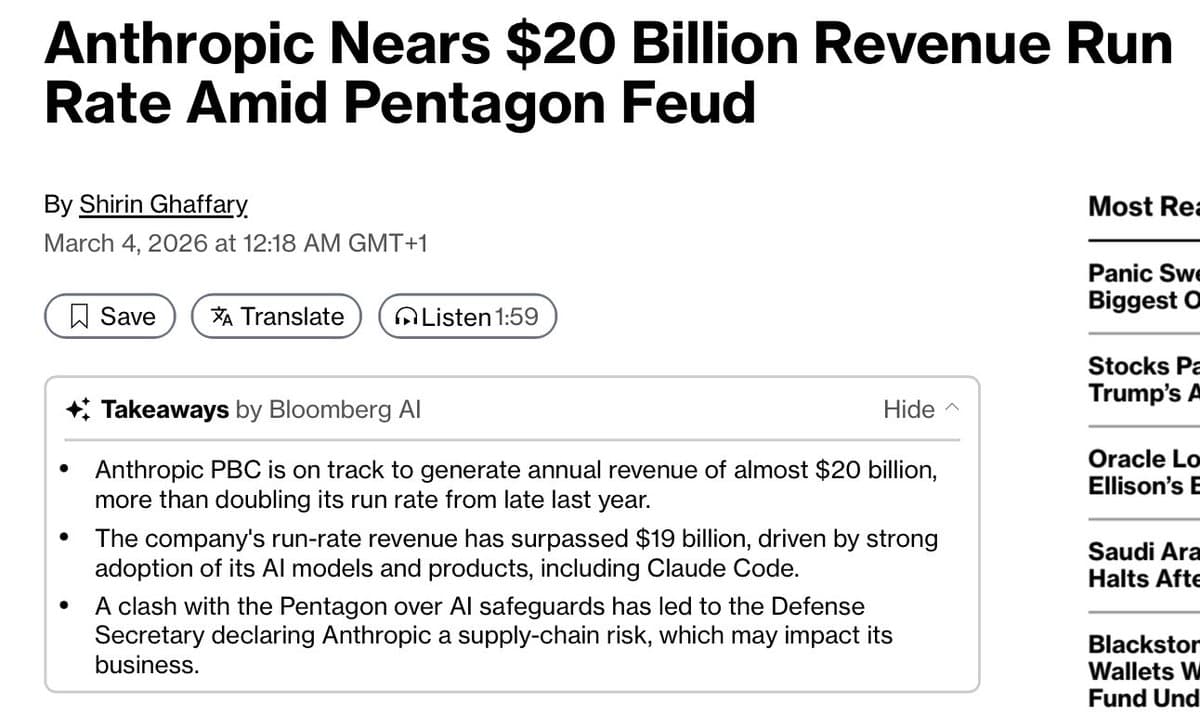Activate Translate for this article
Viewport: 1200px width, 728px height.
(x=275, y=316)
